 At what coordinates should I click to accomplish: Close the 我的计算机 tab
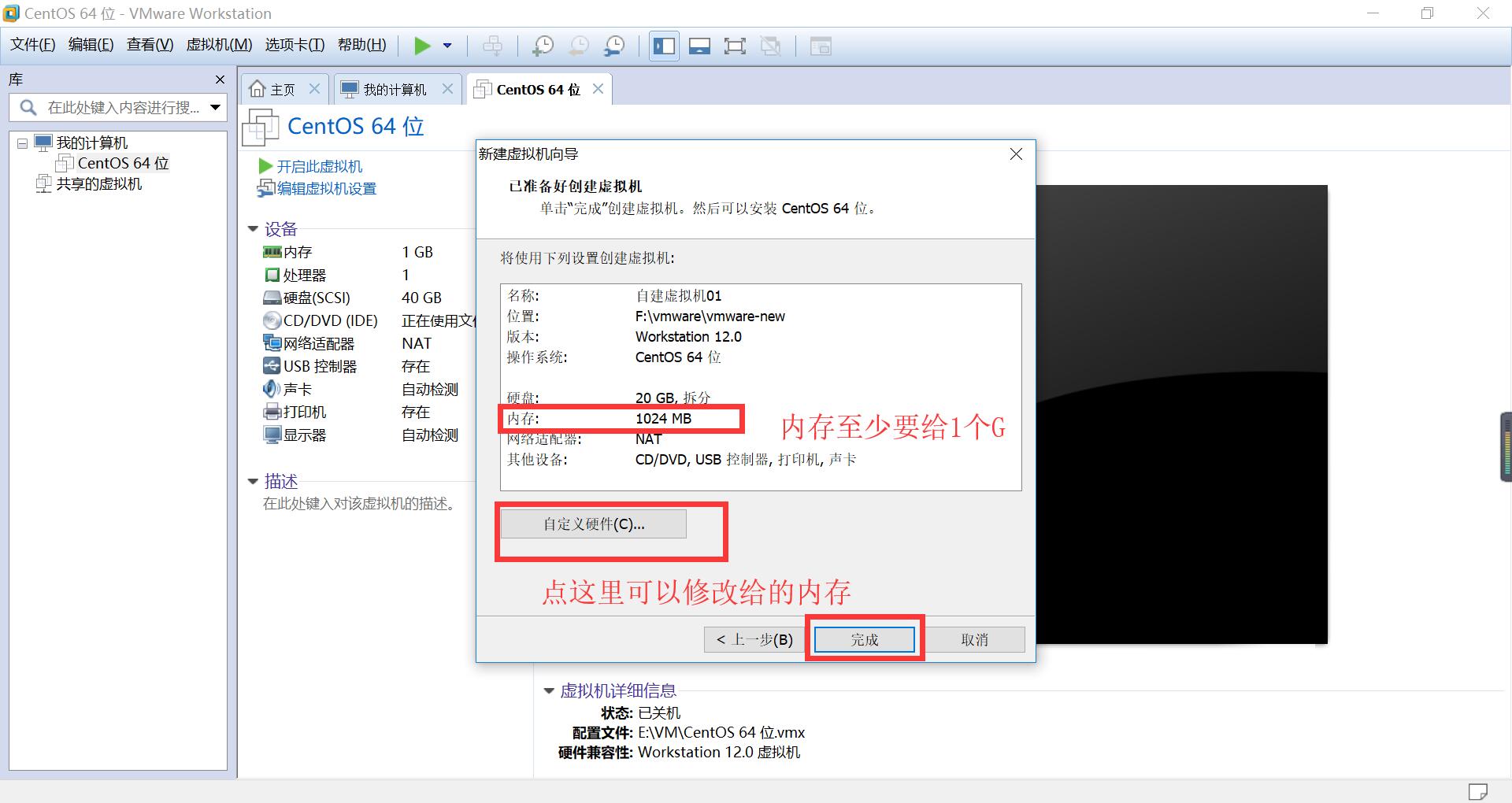click(447, 89)
